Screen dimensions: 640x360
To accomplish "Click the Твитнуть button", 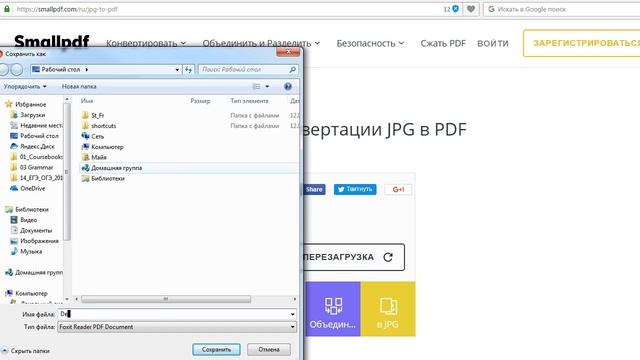I will 355,189.
